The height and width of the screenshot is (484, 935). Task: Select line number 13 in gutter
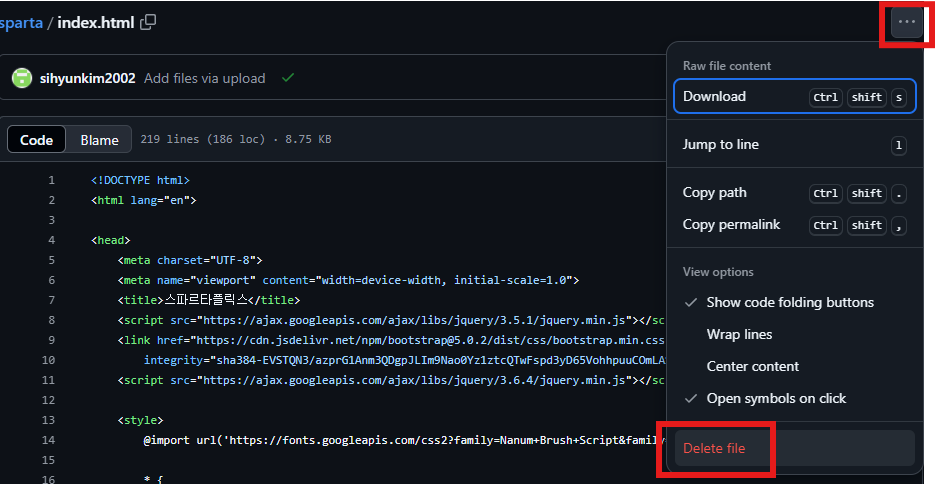coord(48,420)
